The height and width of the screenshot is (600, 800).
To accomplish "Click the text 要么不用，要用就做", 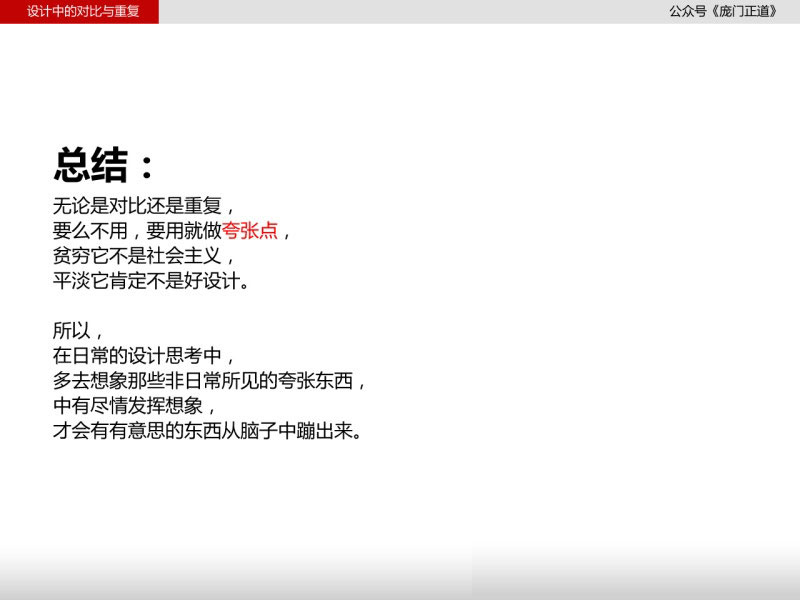I will pos(137,231).
